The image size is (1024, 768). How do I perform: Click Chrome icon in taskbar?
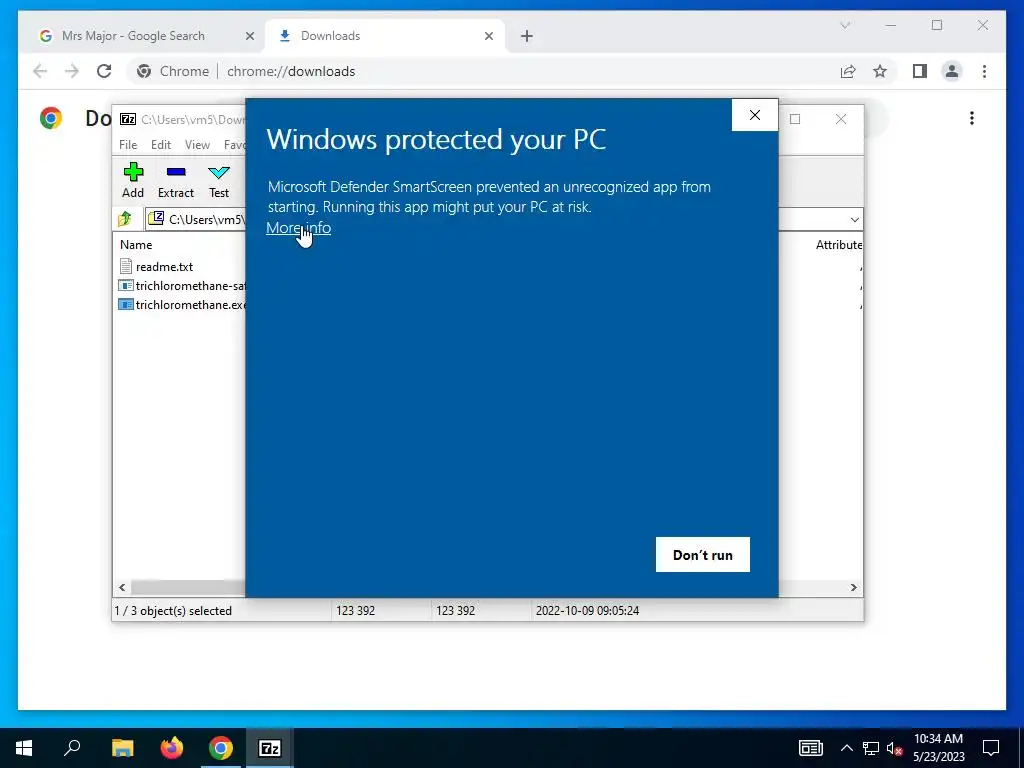pyautogui.click(x=221, y=748)
